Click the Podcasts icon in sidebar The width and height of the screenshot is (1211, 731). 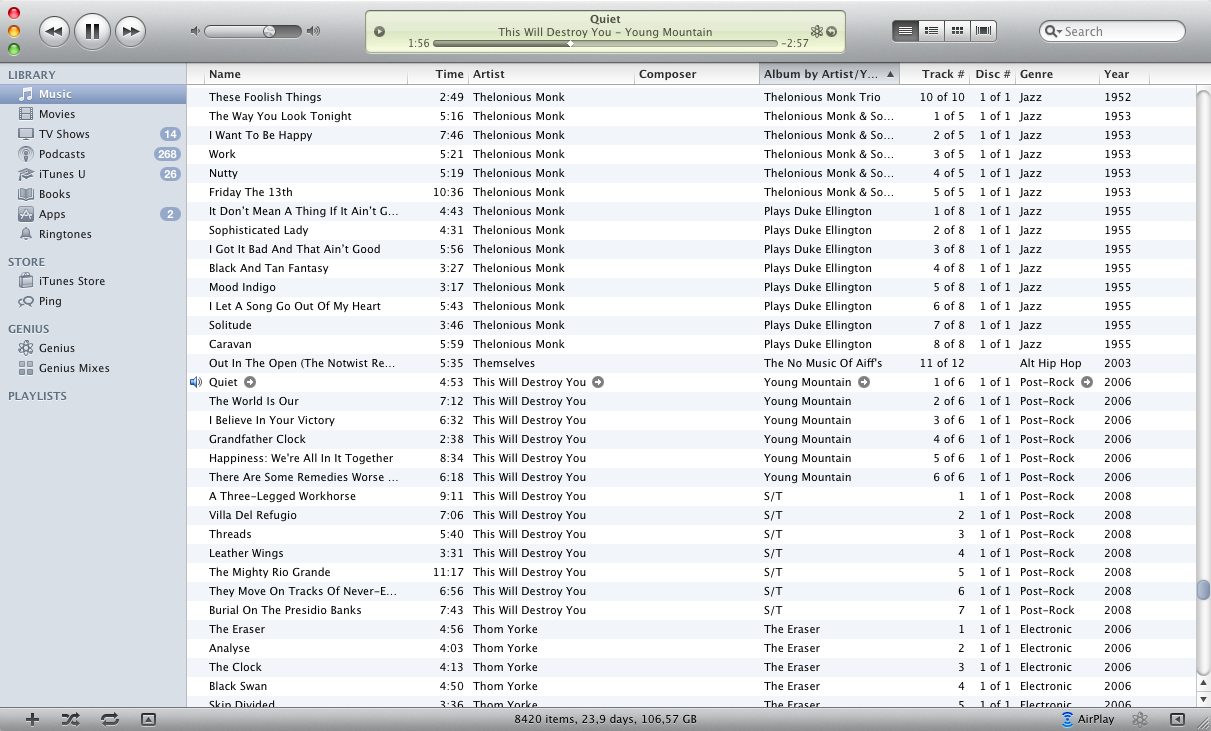pyautogui.click(x=26, y=154)
